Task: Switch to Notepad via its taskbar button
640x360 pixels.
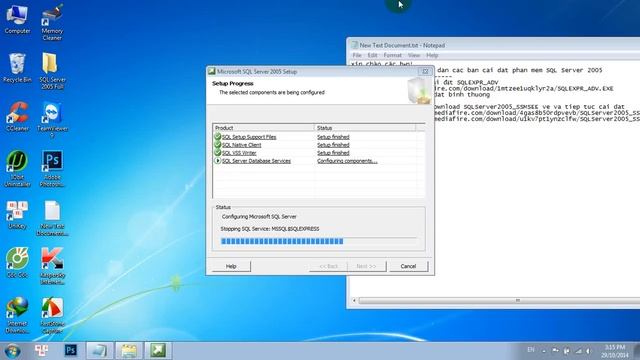Action: pos(100,351)
